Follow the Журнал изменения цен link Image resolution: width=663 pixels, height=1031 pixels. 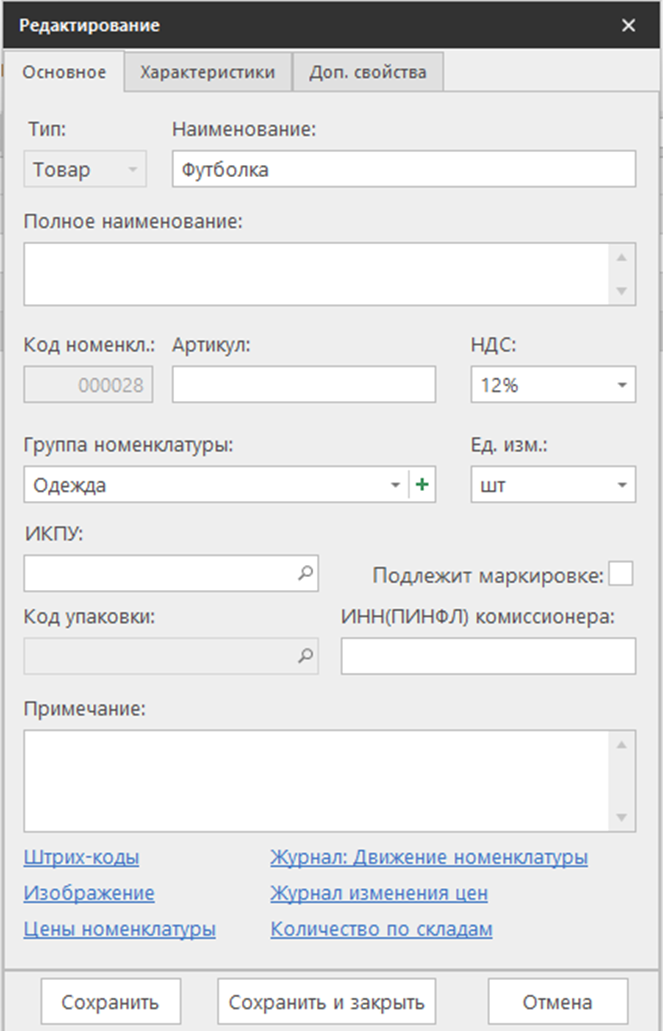coord(379,893)
